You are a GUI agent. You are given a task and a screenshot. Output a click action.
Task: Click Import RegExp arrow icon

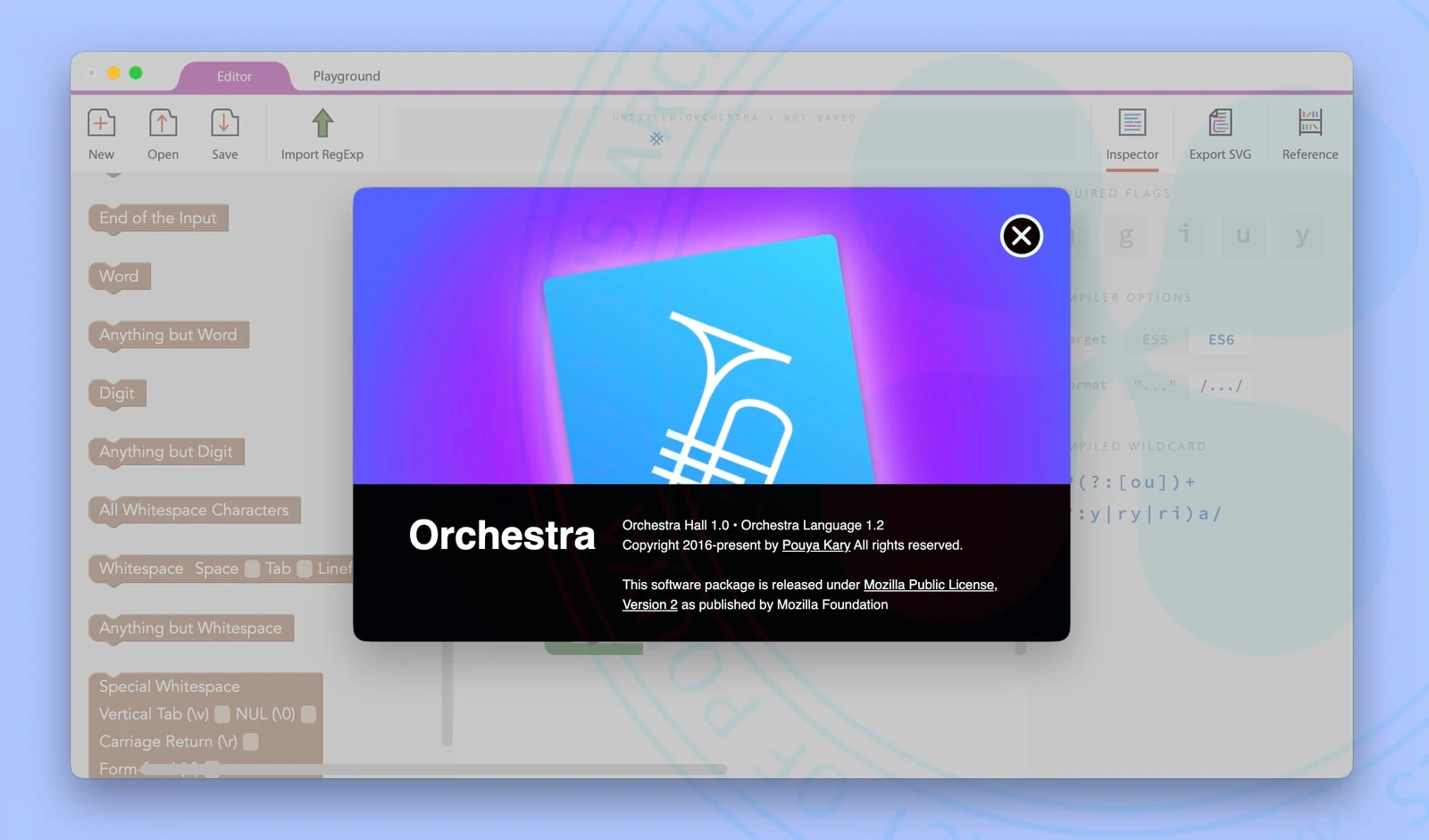(x=322, y=123)
